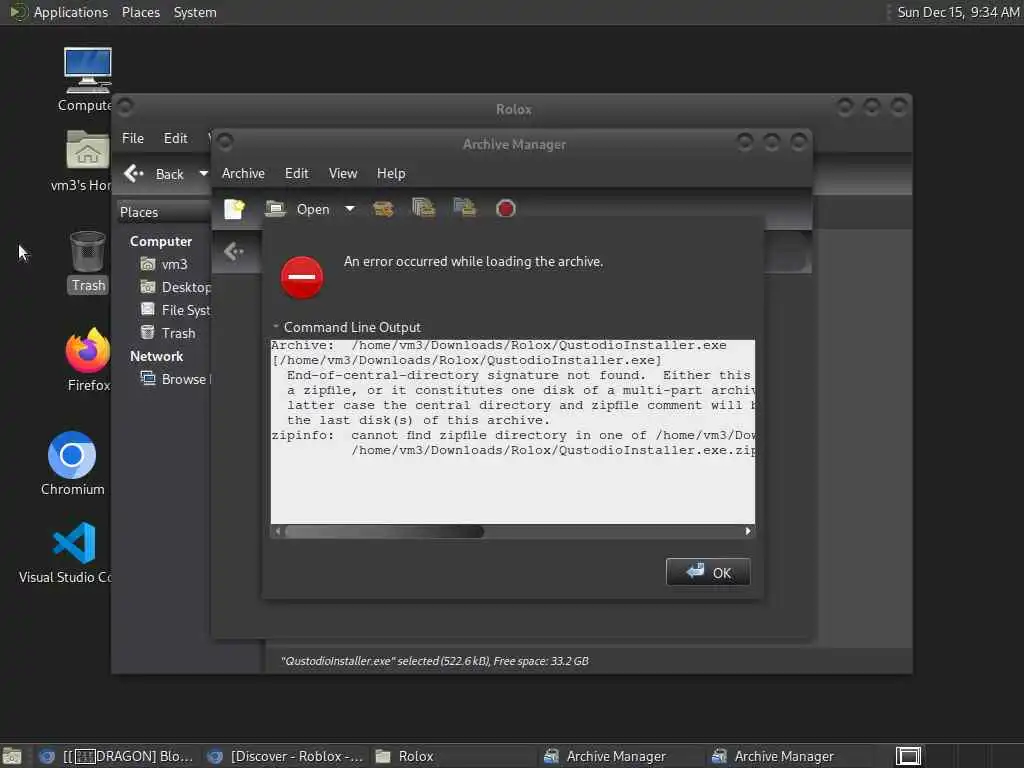The height and width of the screenshot is (768, 1024).
Task: Click the Rolox window menu button
Action: (x=125, y=106)
